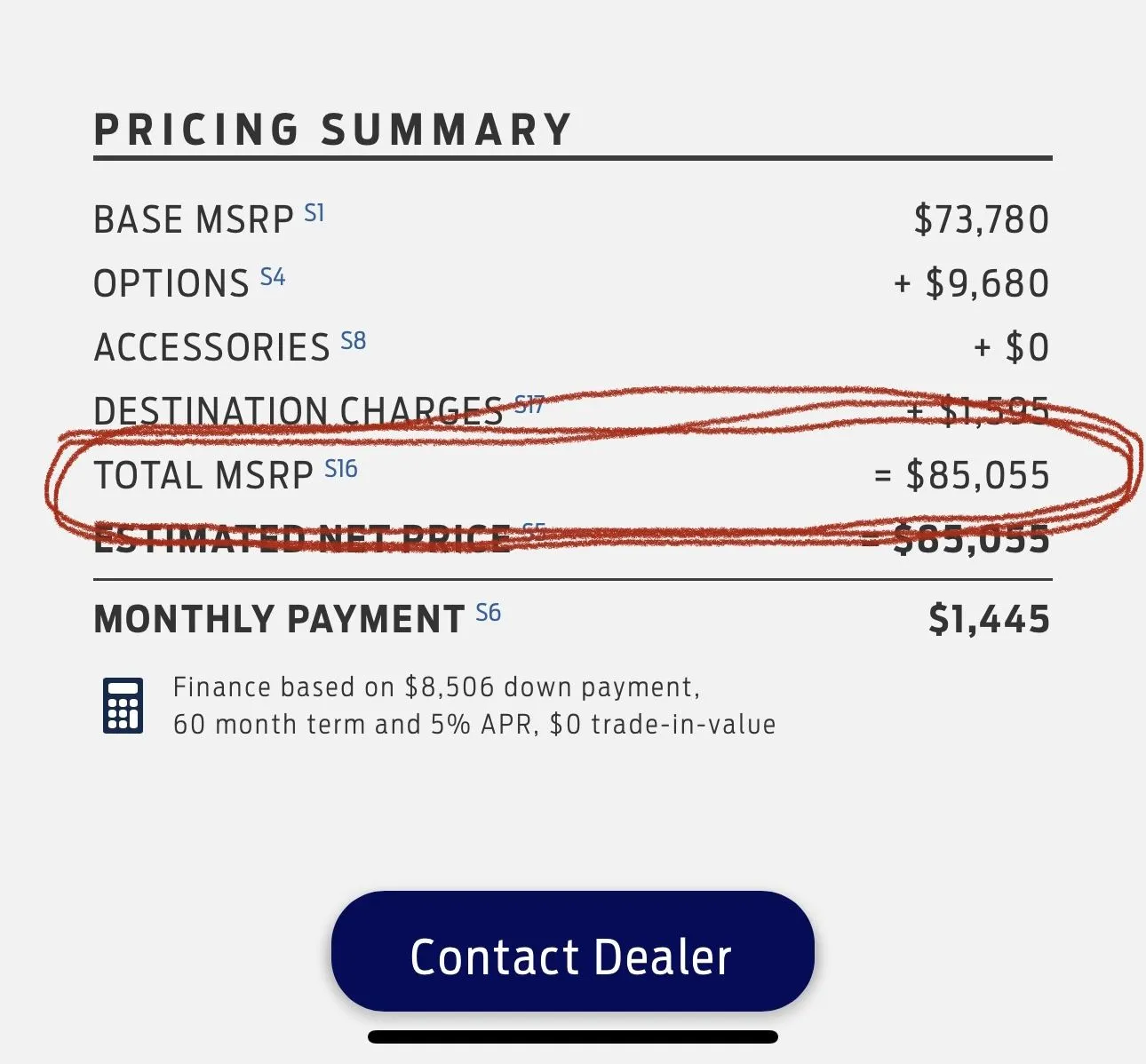This screenshot has height=1064, width=1146.
Task: Open finance details text with down payment
Action: pos(436,687)
